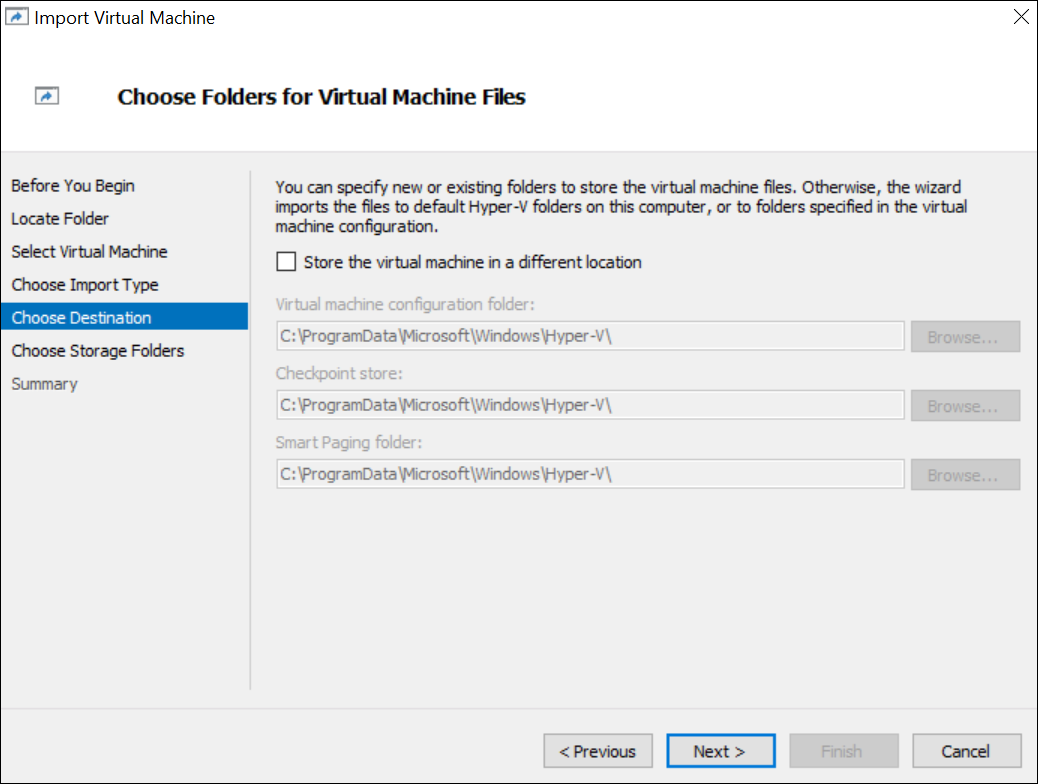Select the Choose Destination step
The image size is (1038, 784).
pyautogui.click(x=82, y=318)
